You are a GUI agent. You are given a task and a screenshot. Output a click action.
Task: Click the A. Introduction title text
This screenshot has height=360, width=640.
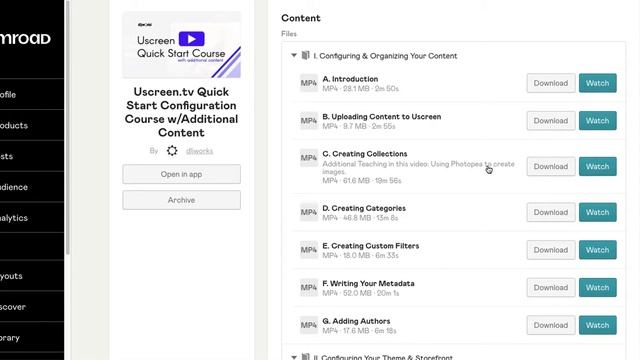pyautogui.click(x=350, y=79)
